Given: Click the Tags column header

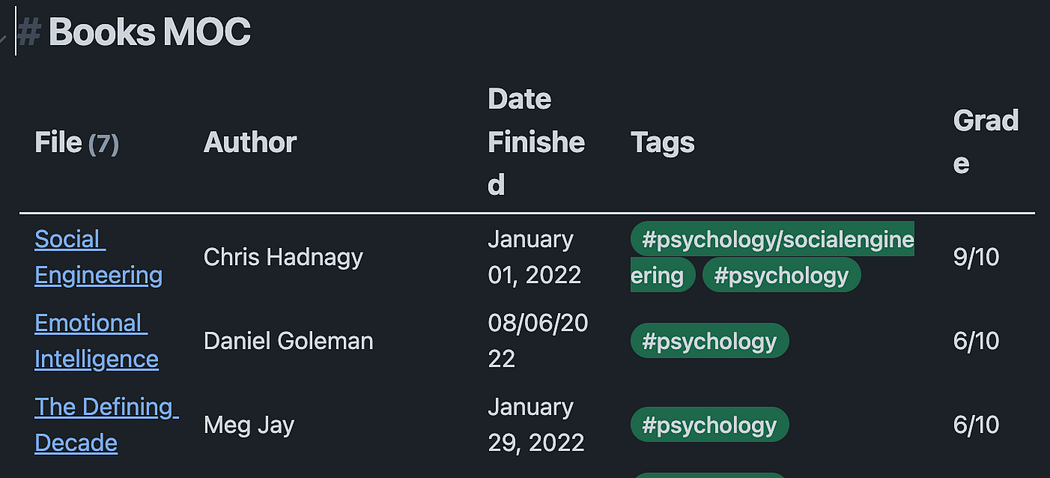Looking at the screenshot, I should 662,142.
